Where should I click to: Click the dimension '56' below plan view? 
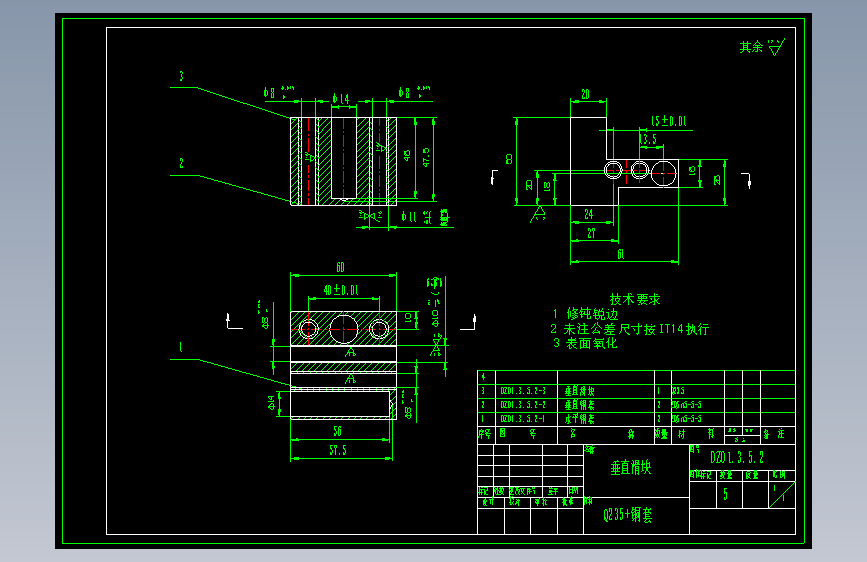pos(337,431)
